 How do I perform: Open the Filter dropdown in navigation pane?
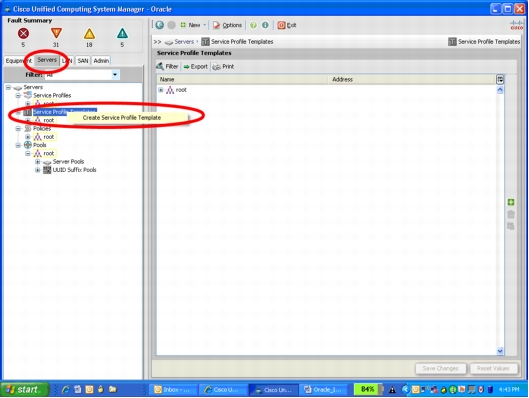tap(115, 75)
